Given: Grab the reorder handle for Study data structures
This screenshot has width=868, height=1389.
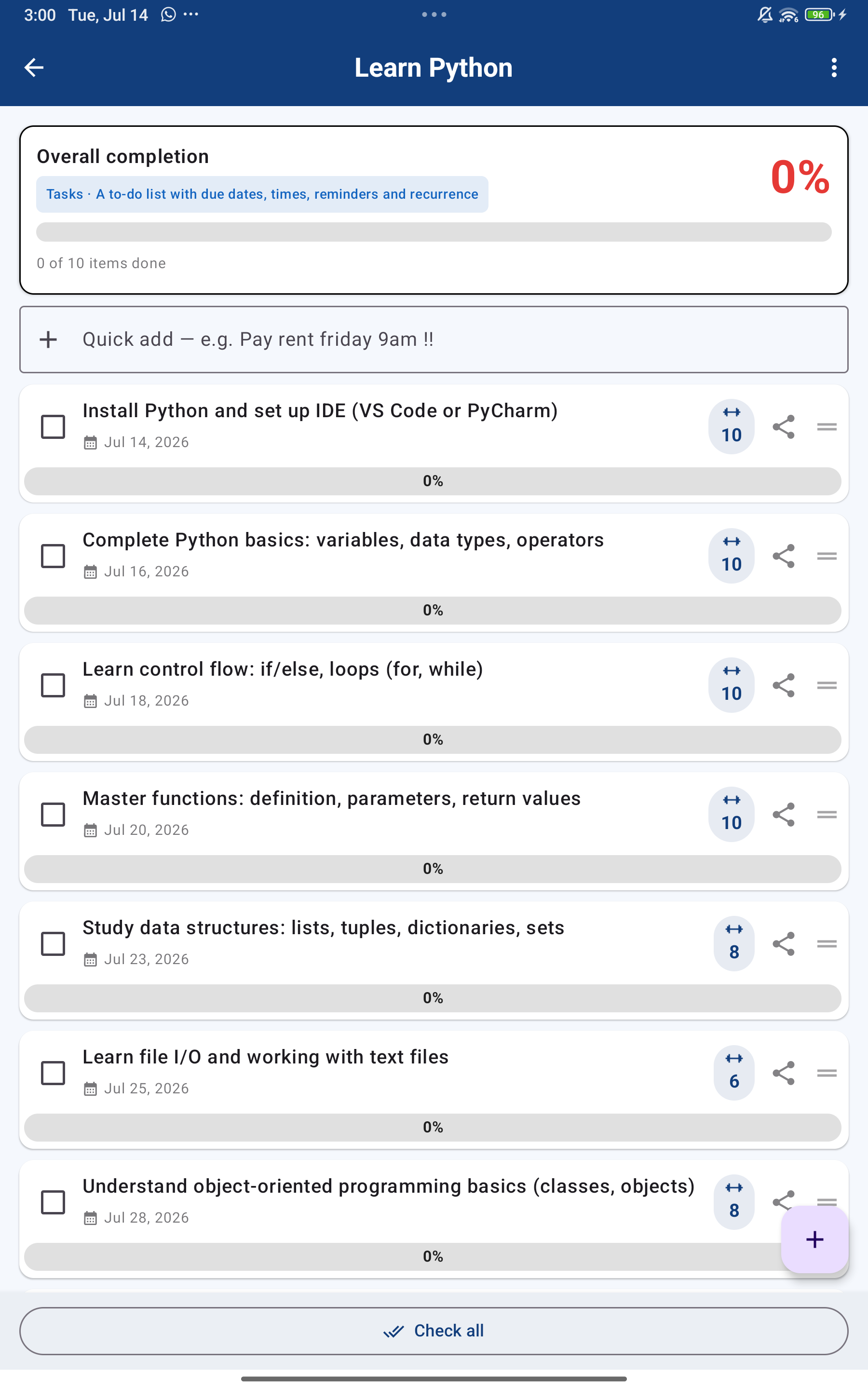Looking at the screenshot, I should click(x=827, y=943).
